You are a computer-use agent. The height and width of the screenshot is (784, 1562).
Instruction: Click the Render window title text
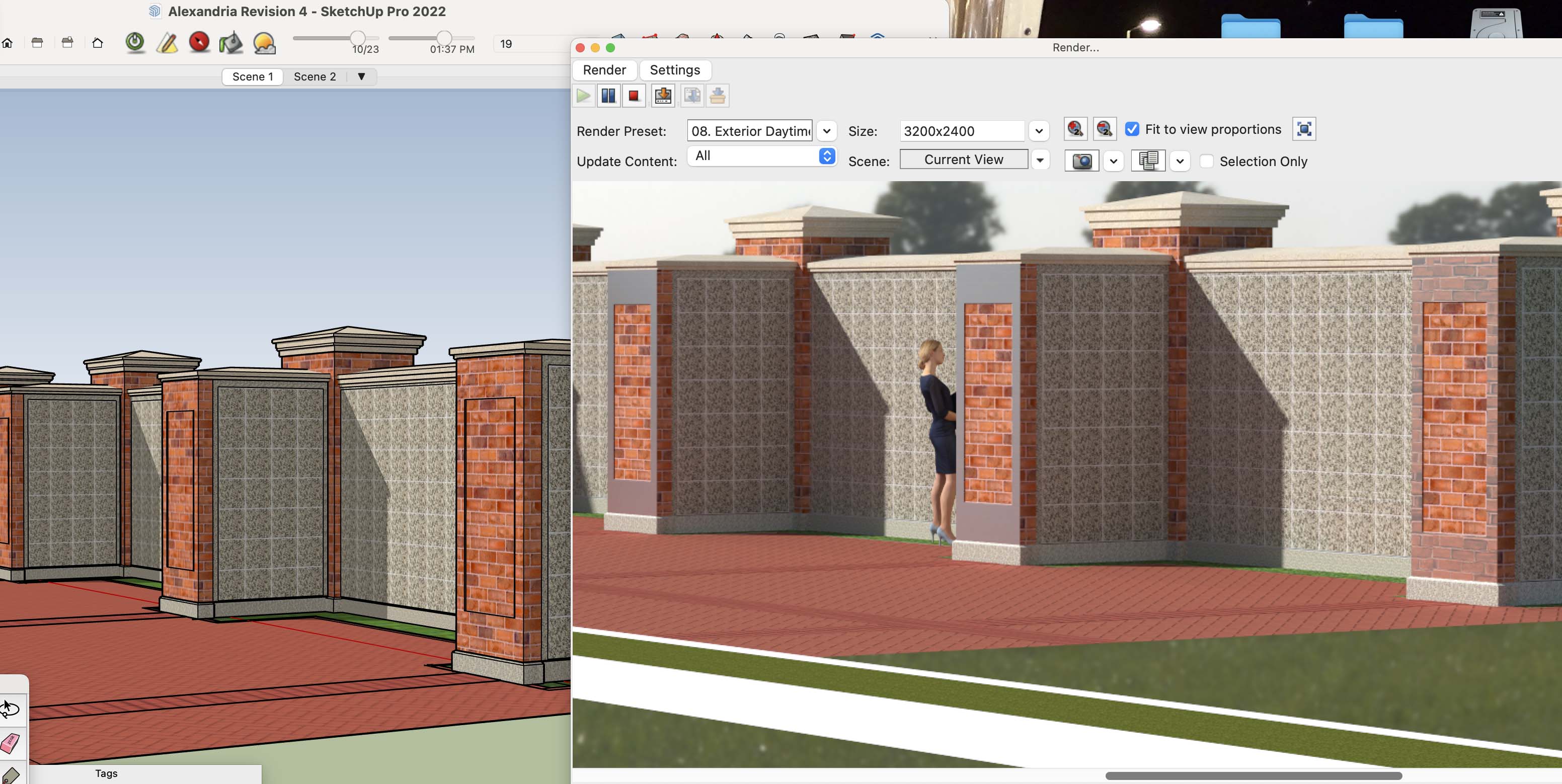coord(1075,47)
